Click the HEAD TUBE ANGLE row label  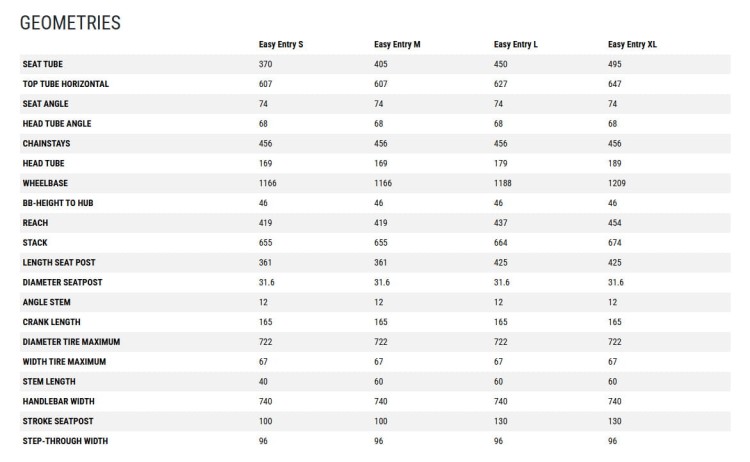click(57, 124)
